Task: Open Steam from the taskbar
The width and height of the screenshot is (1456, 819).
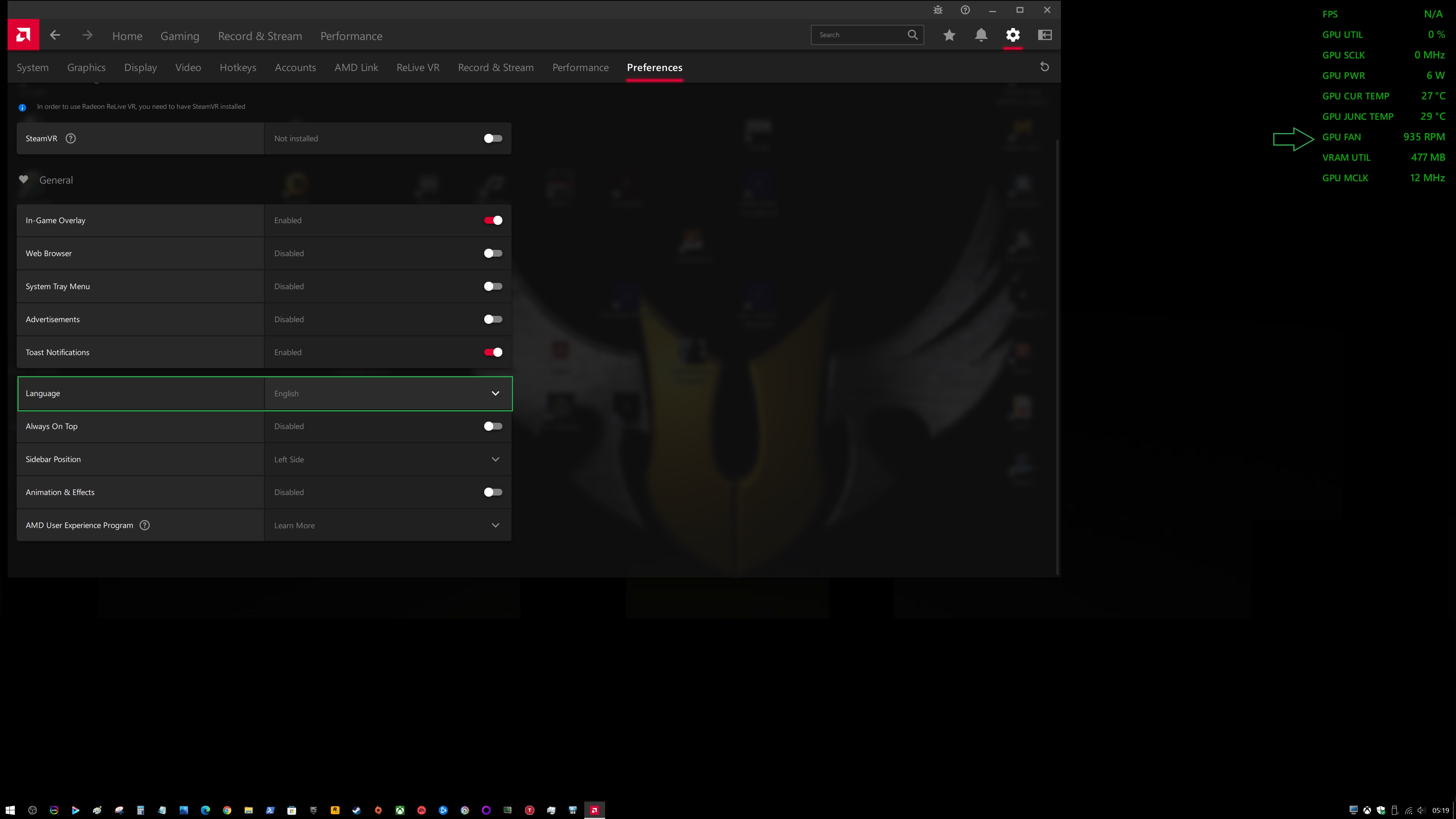Action: [x=357, y=810]
